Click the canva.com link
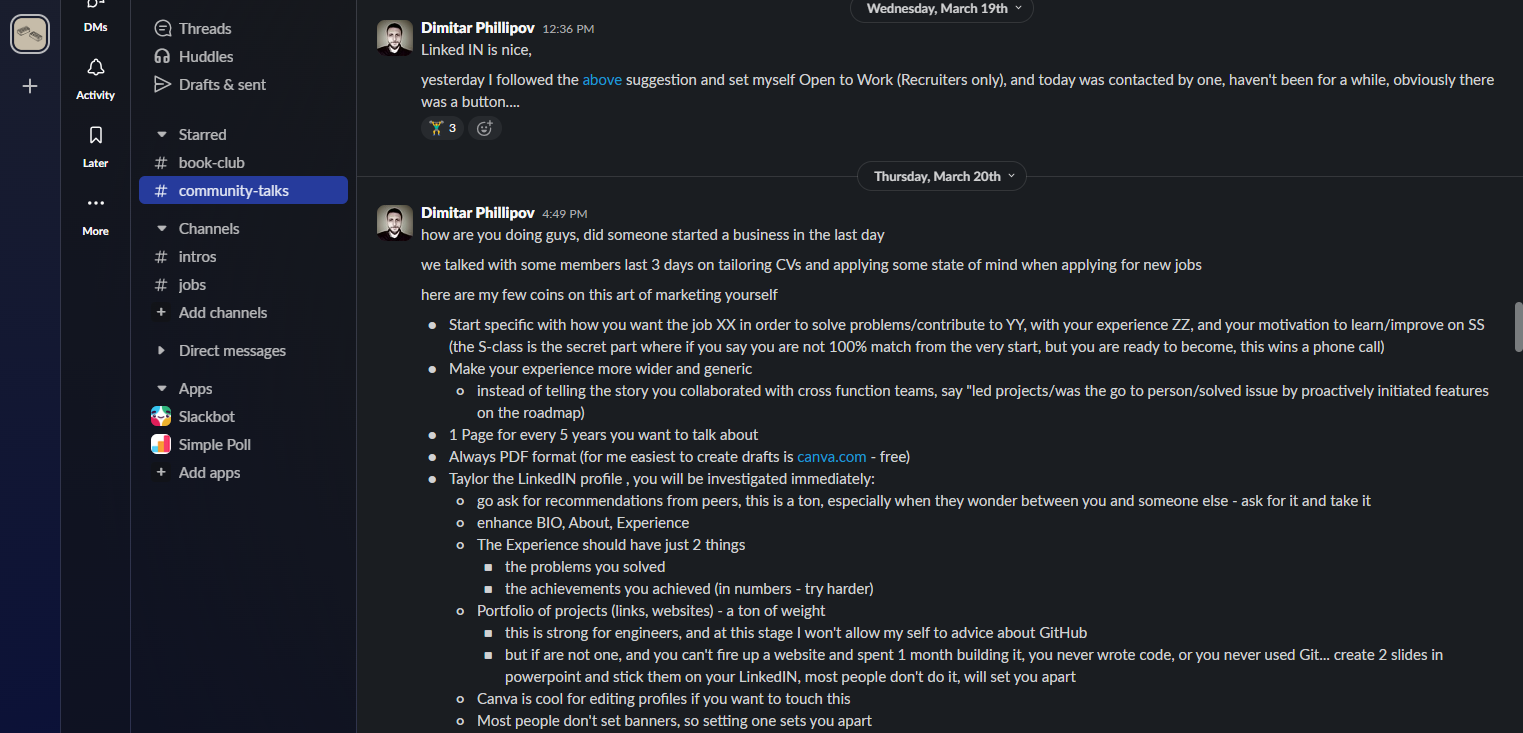The image size is (1523, 733). 831,457
